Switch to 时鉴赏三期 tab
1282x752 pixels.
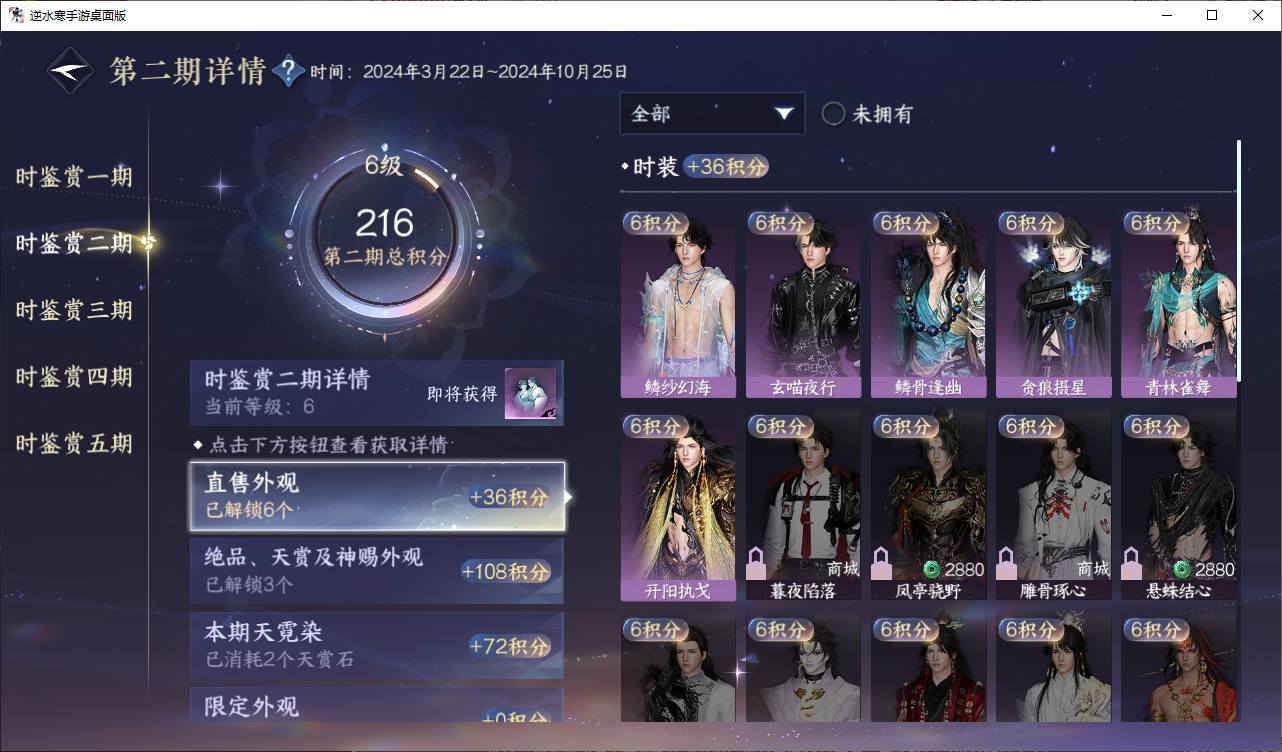pos(74,310)
